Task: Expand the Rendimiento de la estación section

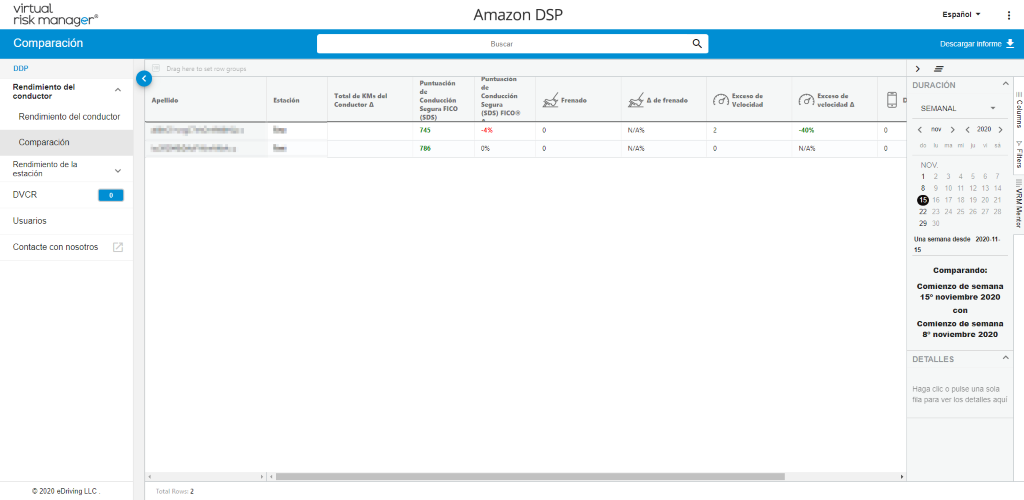Action: point(118,170)
